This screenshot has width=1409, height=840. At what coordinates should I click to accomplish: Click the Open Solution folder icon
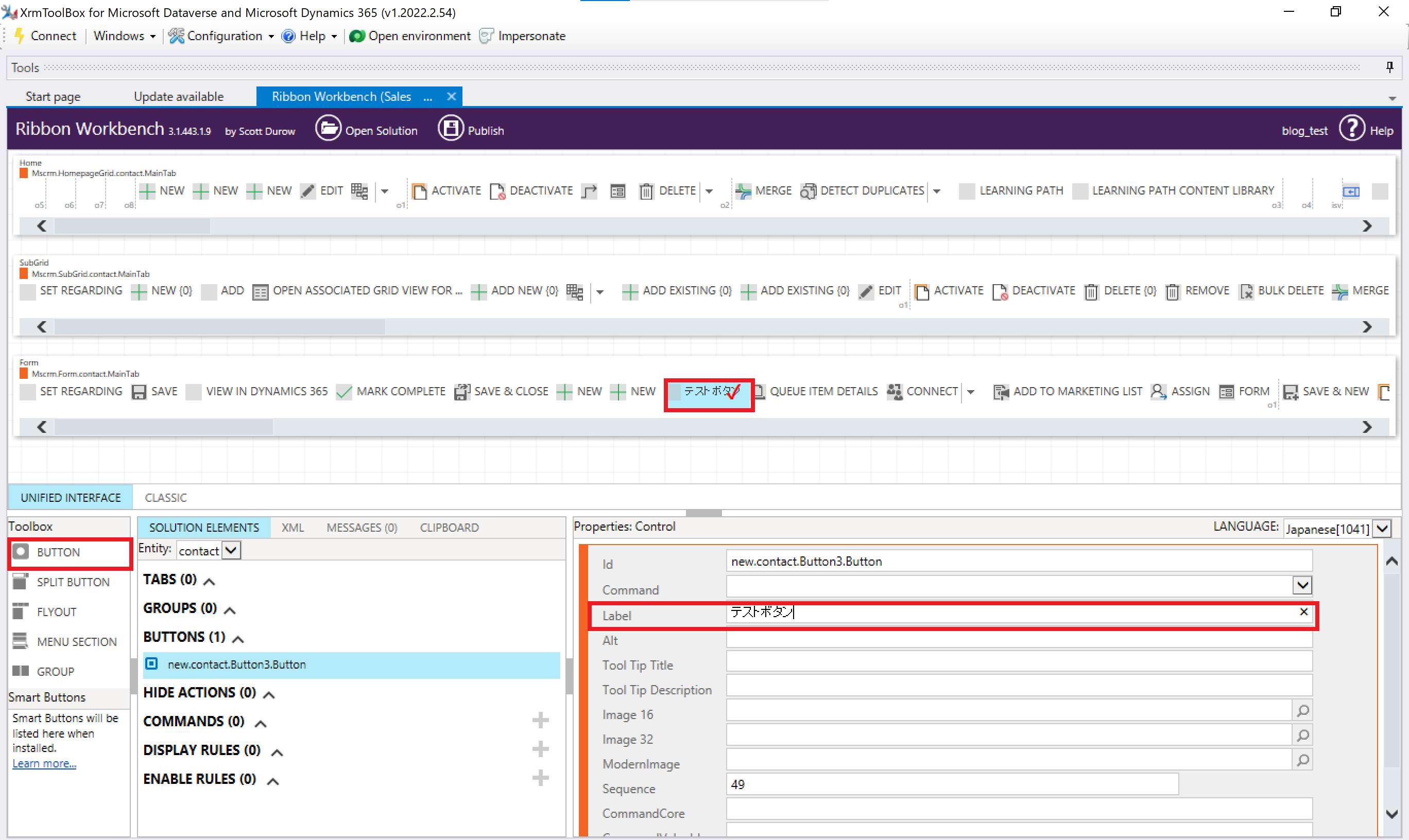[329, 129]
